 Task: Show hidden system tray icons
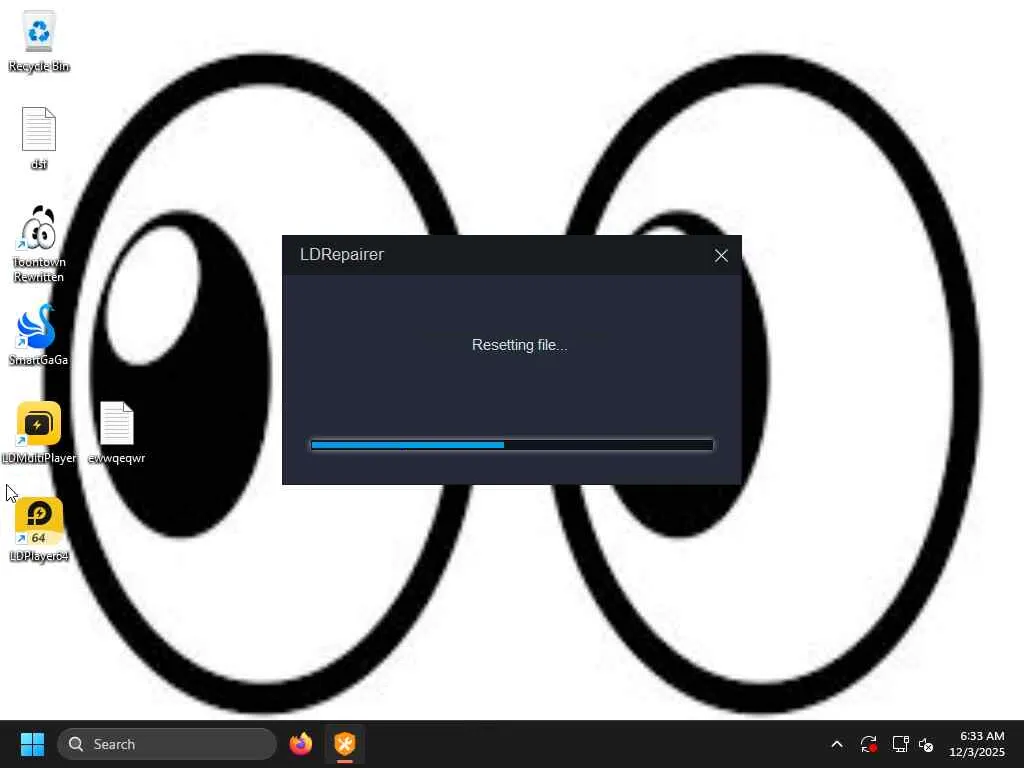click(x=837, y=744)
